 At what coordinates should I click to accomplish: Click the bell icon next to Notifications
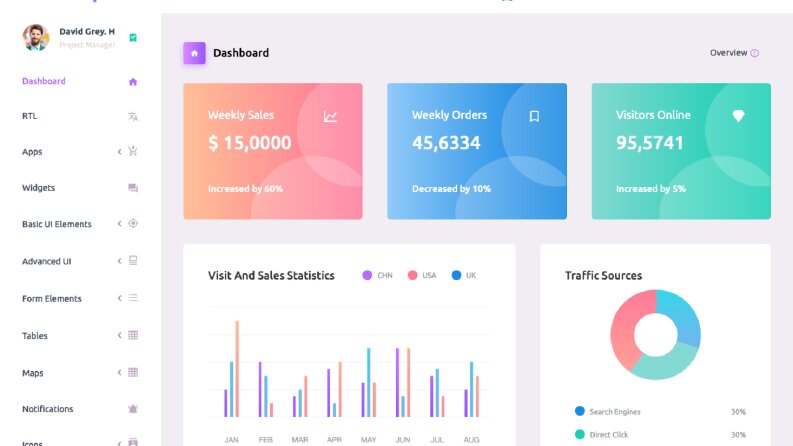tap(133, 409)
